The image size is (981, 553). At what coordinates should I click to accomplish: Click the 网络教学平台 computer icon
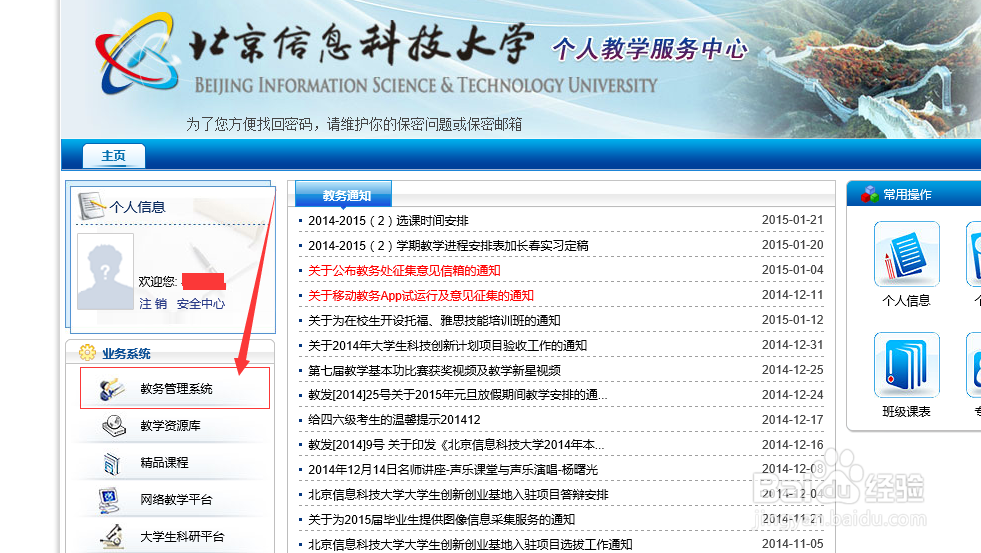pyautogui.click(x=109, y=500)
